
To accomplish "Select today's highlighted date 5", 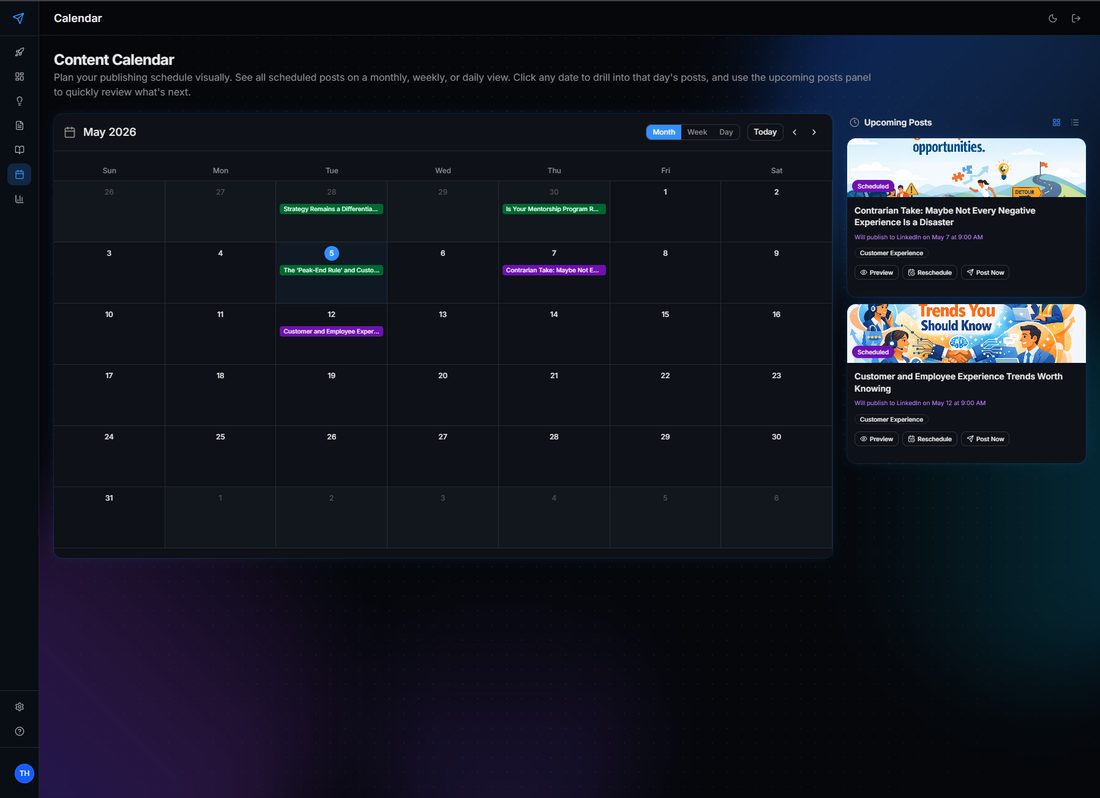I will [x=332, y=253].
